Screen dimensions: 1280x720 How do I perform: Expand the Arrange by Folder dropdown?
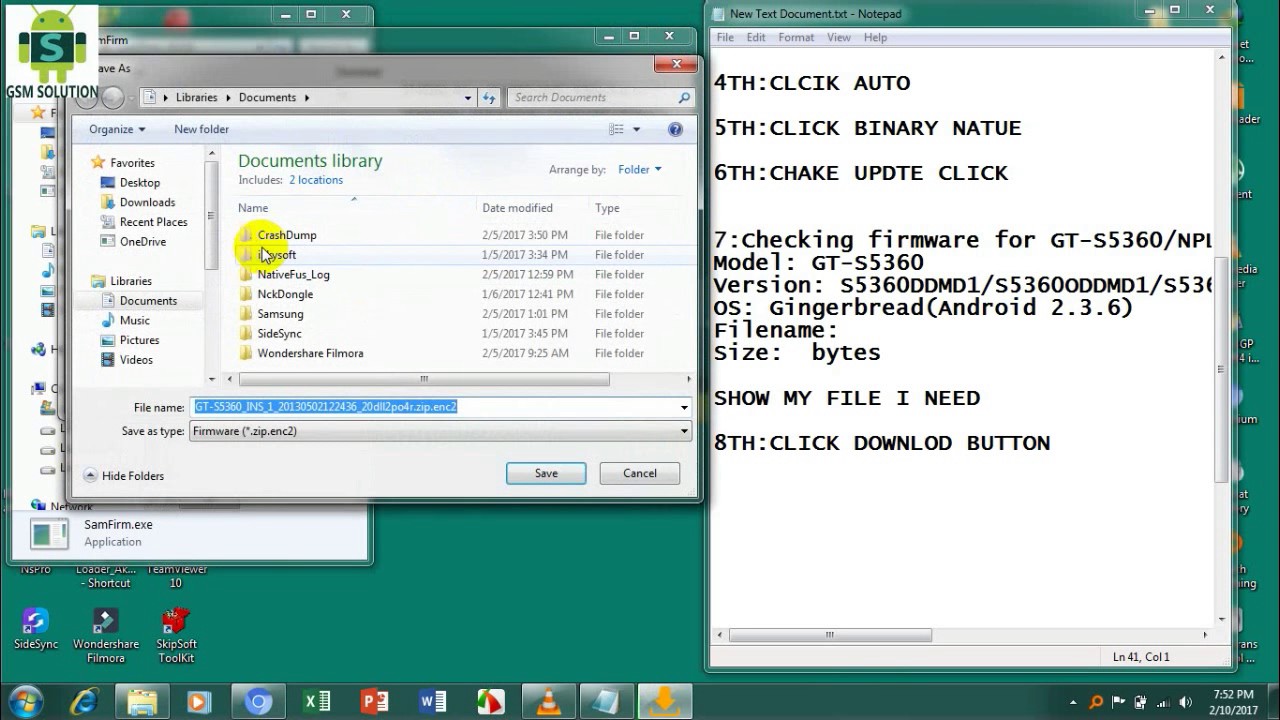pos(640,169)
